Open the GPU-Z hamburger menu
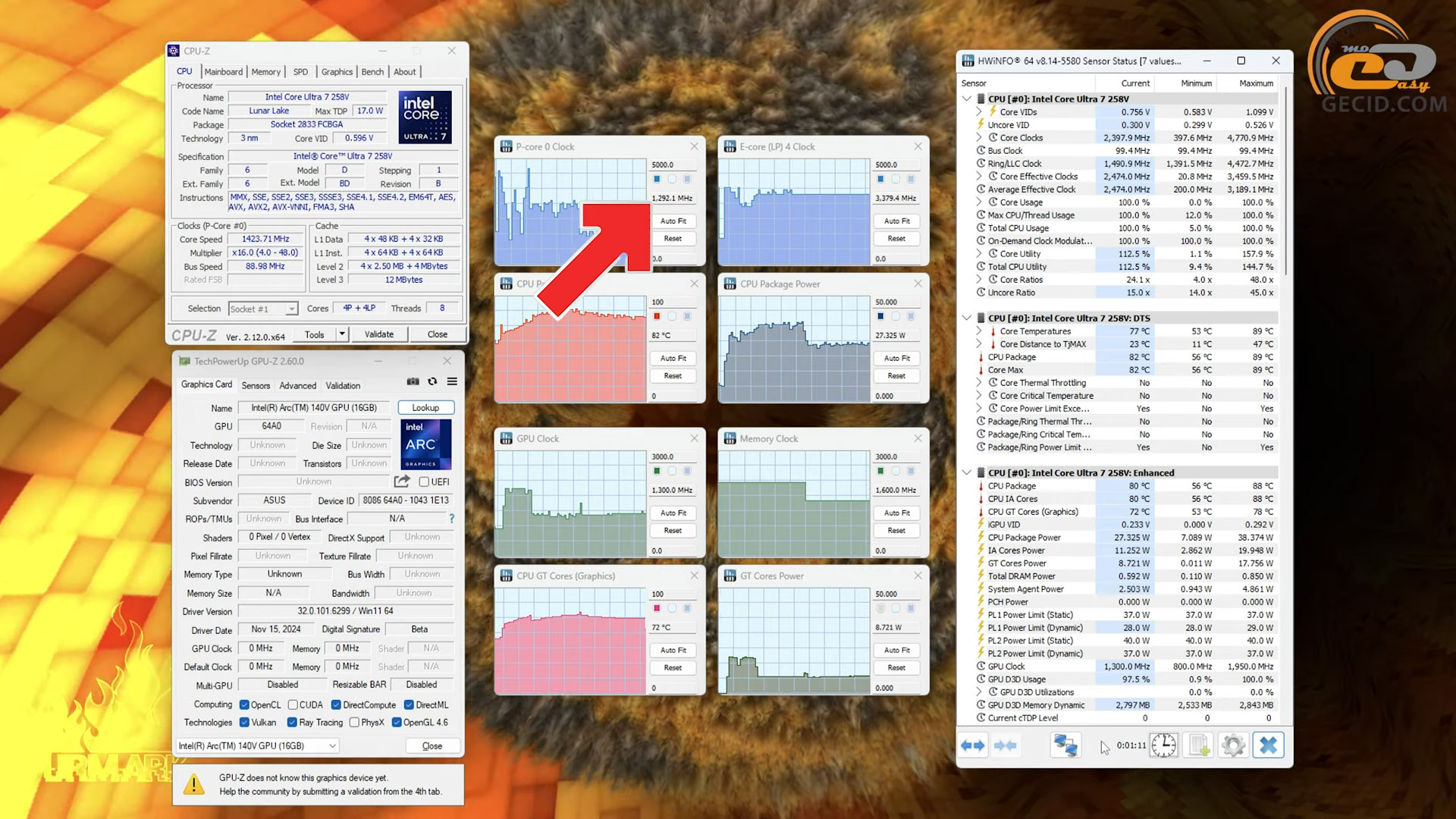Image resolution: width=1456 pixels, height=819 pixels. tap(452, 381)
